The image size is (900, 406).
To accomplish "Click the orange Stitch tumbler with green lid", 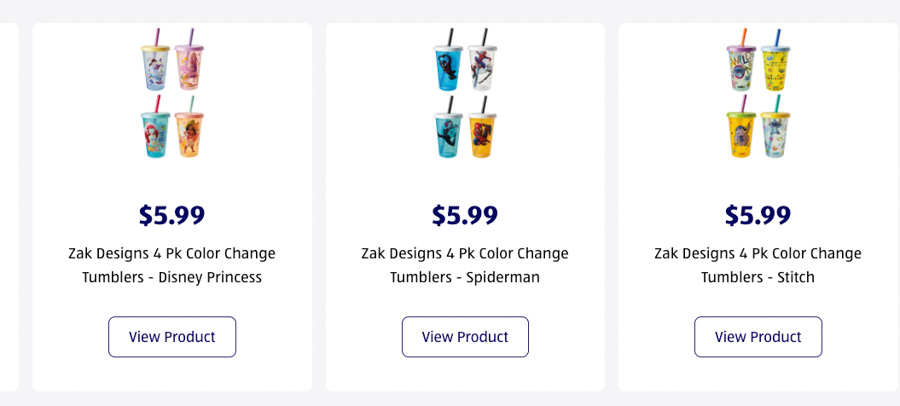I will point(739,133).
